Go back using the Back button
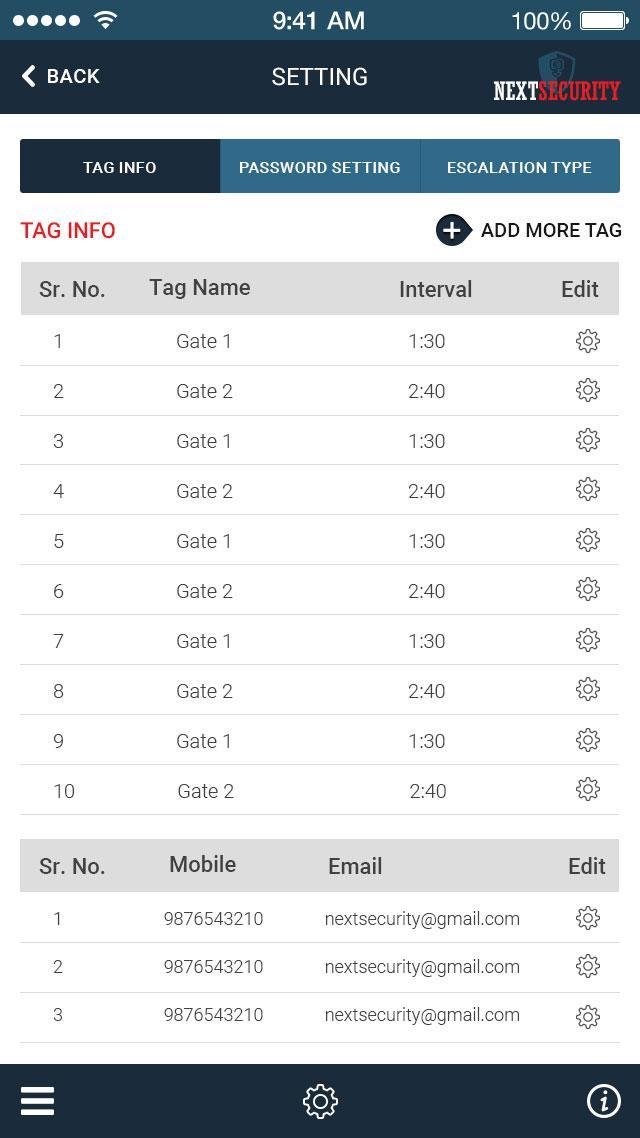Viewport: 640px width, 1138px height. click(61, 76)
